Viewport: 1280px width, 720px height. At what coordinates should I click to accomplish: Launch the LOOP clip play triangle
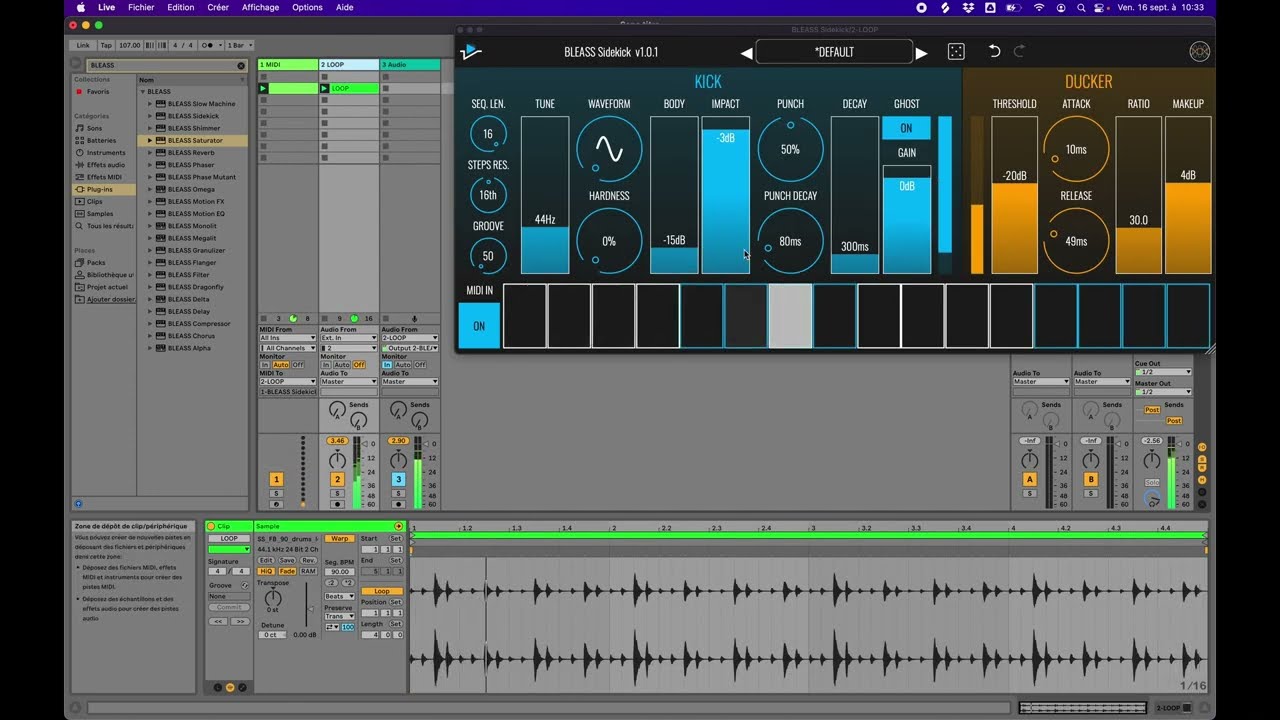(324, 89)
